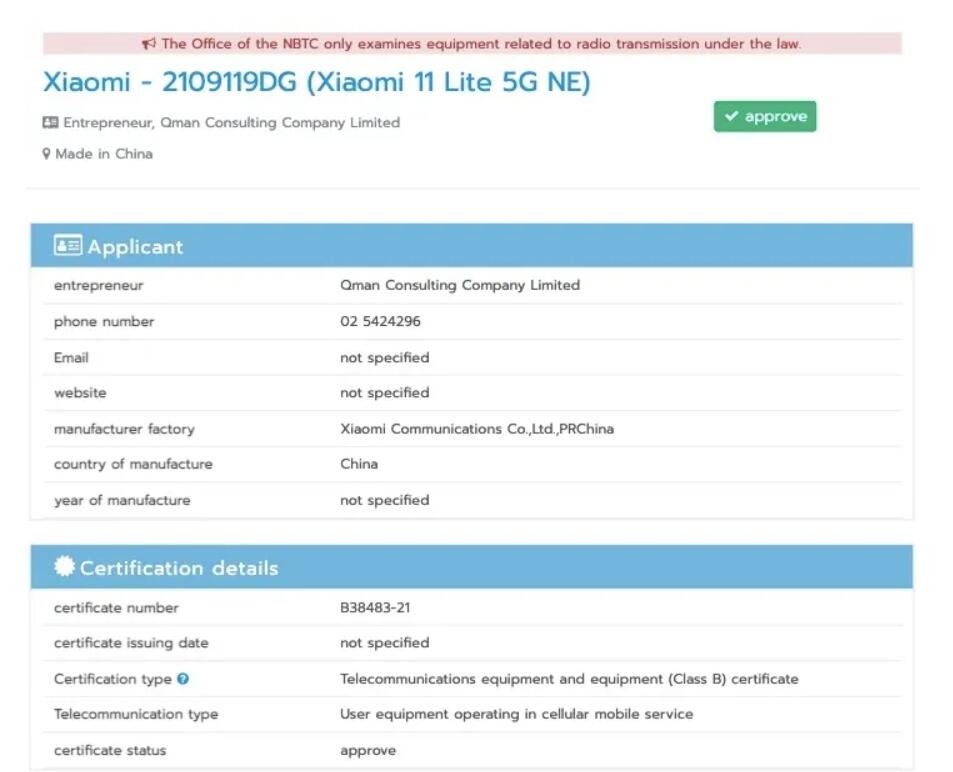This screenshot has width=953, height=772.
Task: Open the Certification type help icon
Action: point(183,679)
